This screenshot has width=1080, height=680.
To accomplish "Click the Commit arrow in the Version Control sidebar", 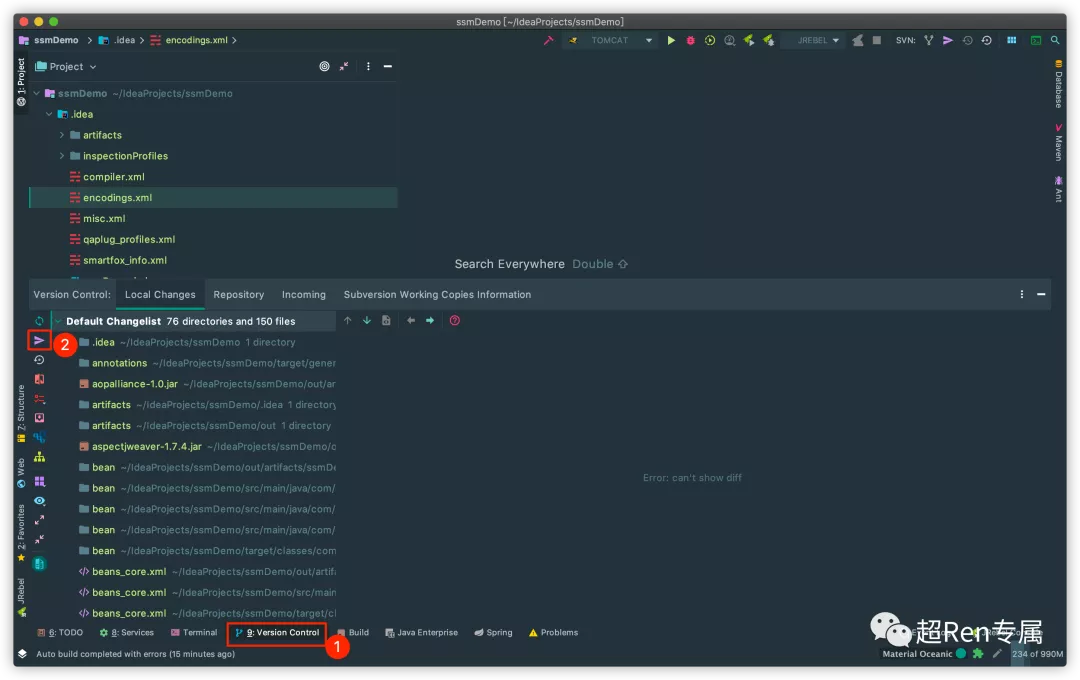I will (x=39, y=340).
